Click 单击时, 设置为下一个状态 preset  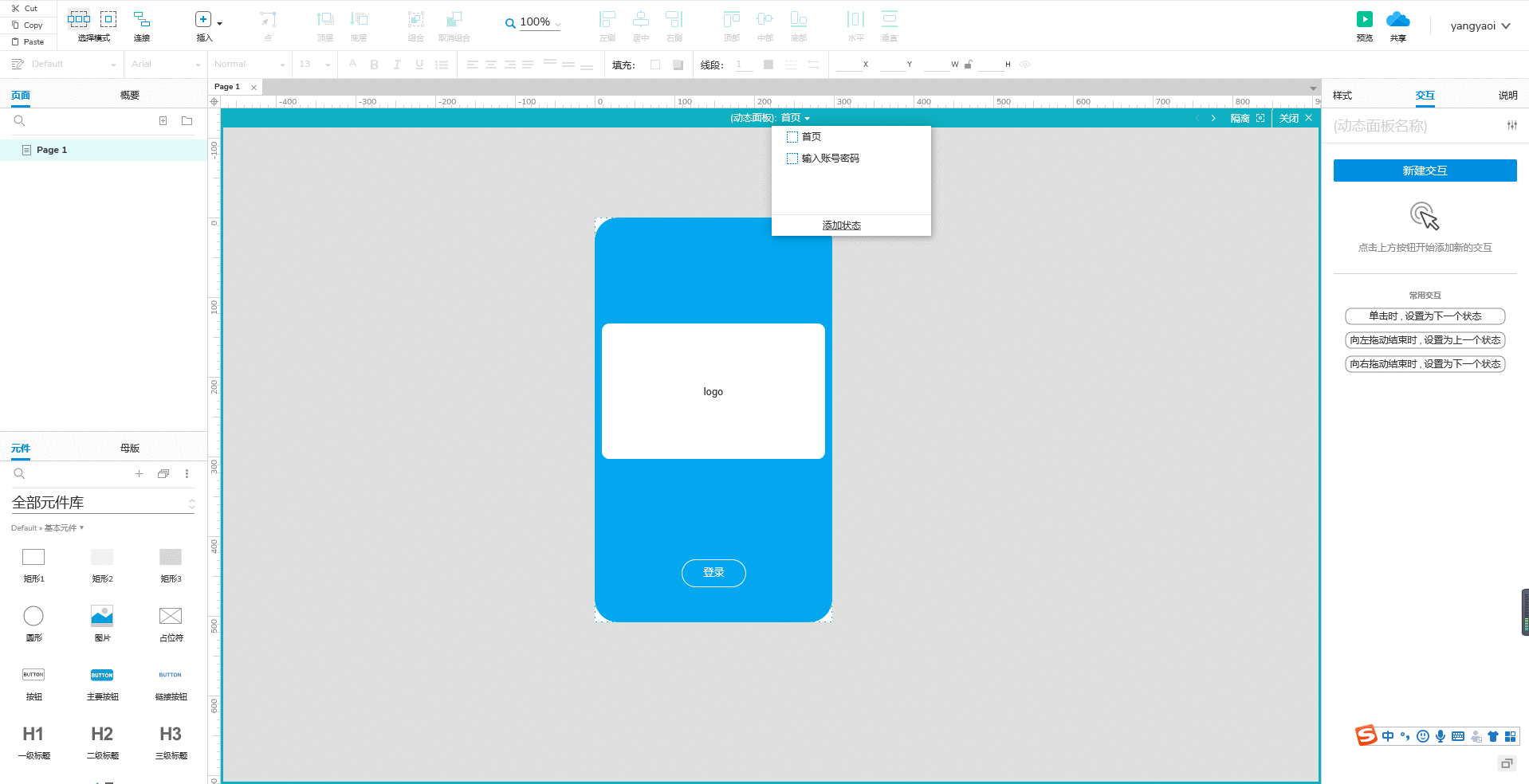pos(1425,316)
